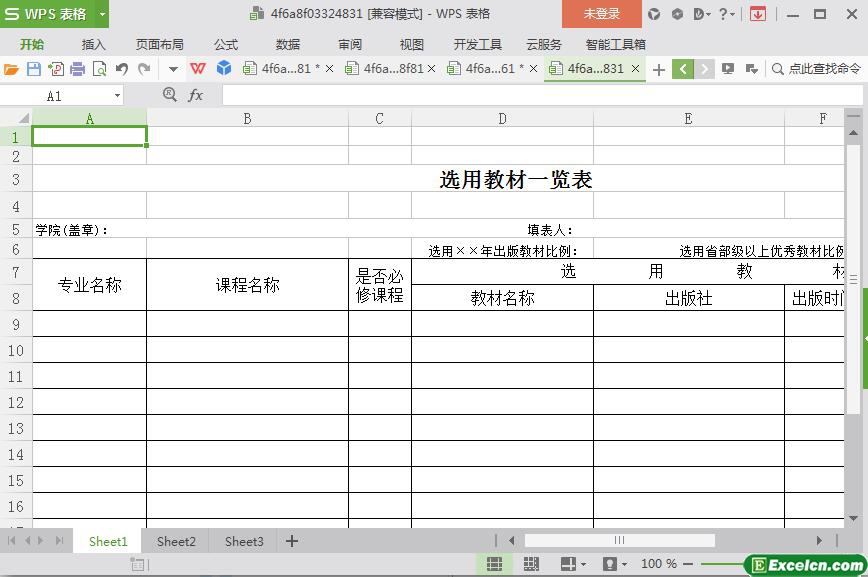Open the Name Box dropdown arrow
This screenshot has width=868, height=577.
[117, 96]
